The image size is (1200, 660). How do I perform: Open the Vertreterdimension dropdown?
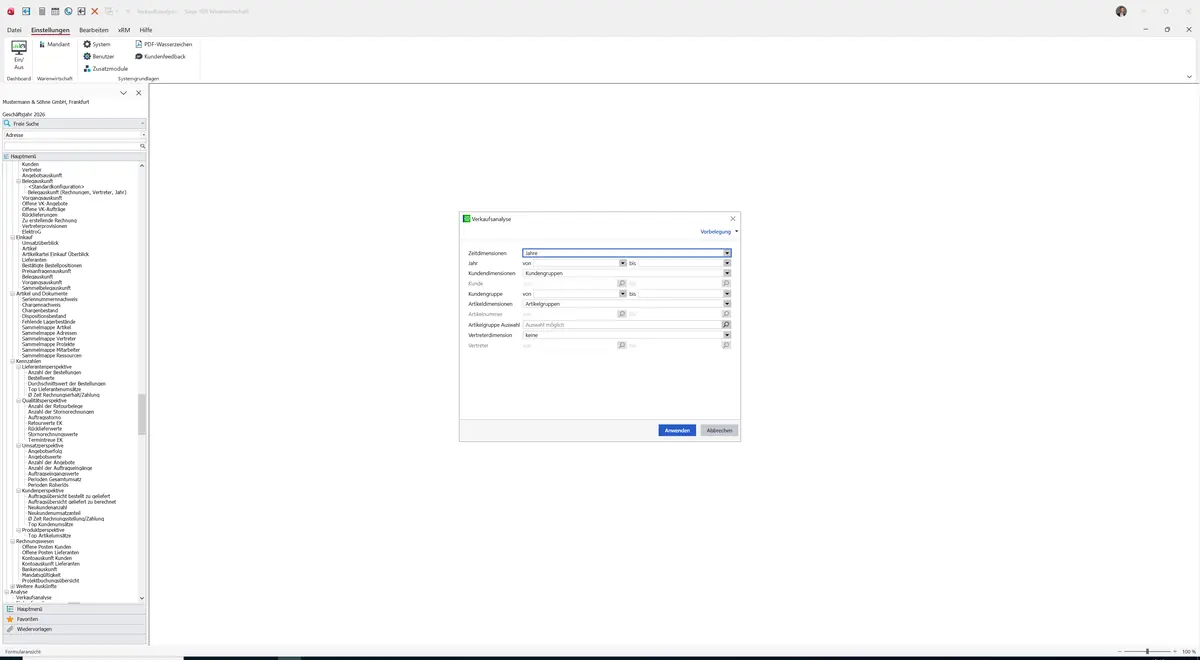click(x=727, y=335)
